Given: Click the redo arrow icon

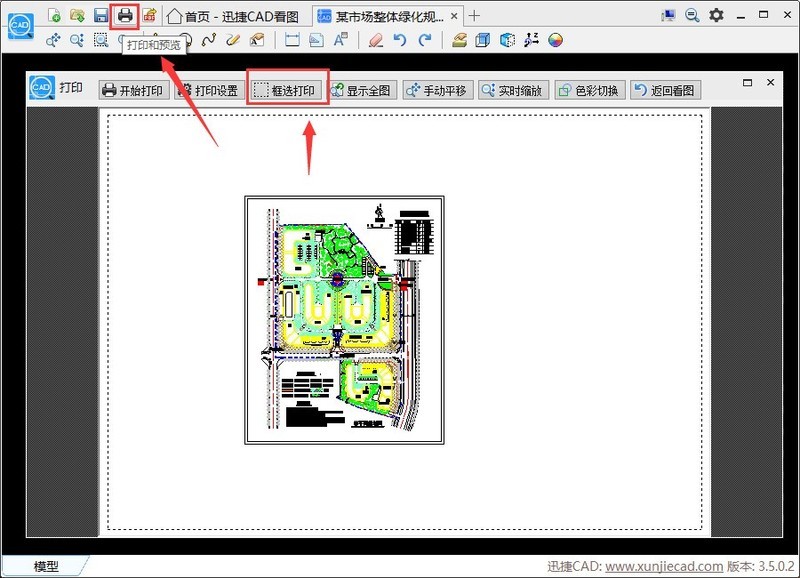Looking at the screenshot, I should (x=425, y=40).
